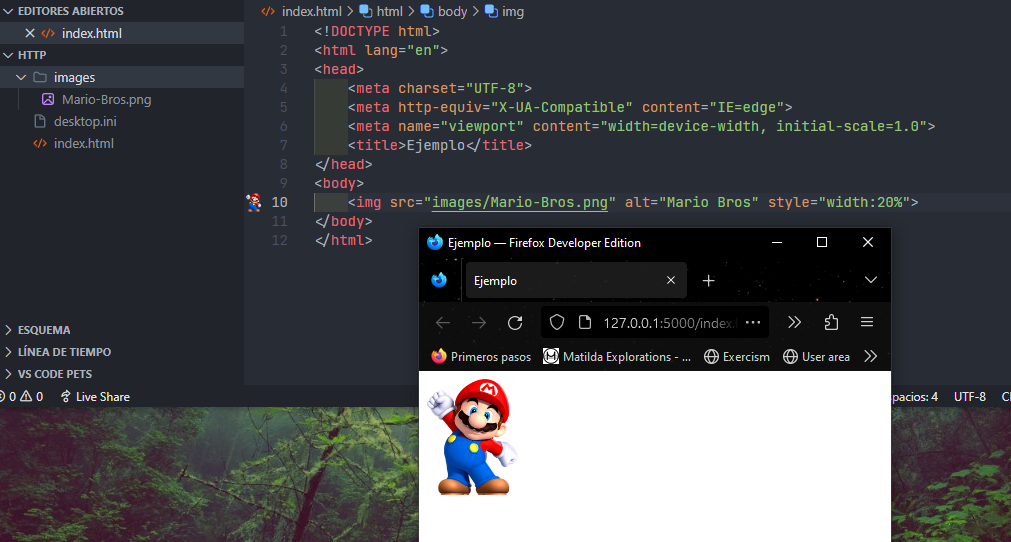Open the Firefox extensions button

[x=831, y=322]
